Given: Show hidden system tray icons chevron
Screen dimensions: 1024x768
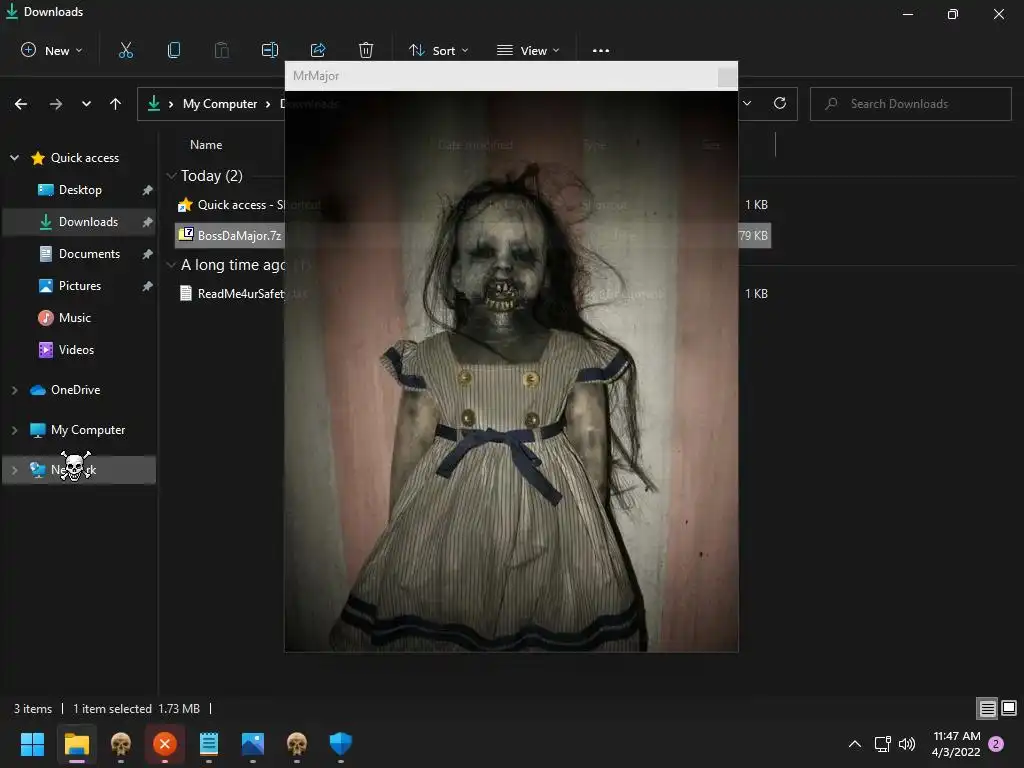Looking at the screenshot, I should [854, 744].
